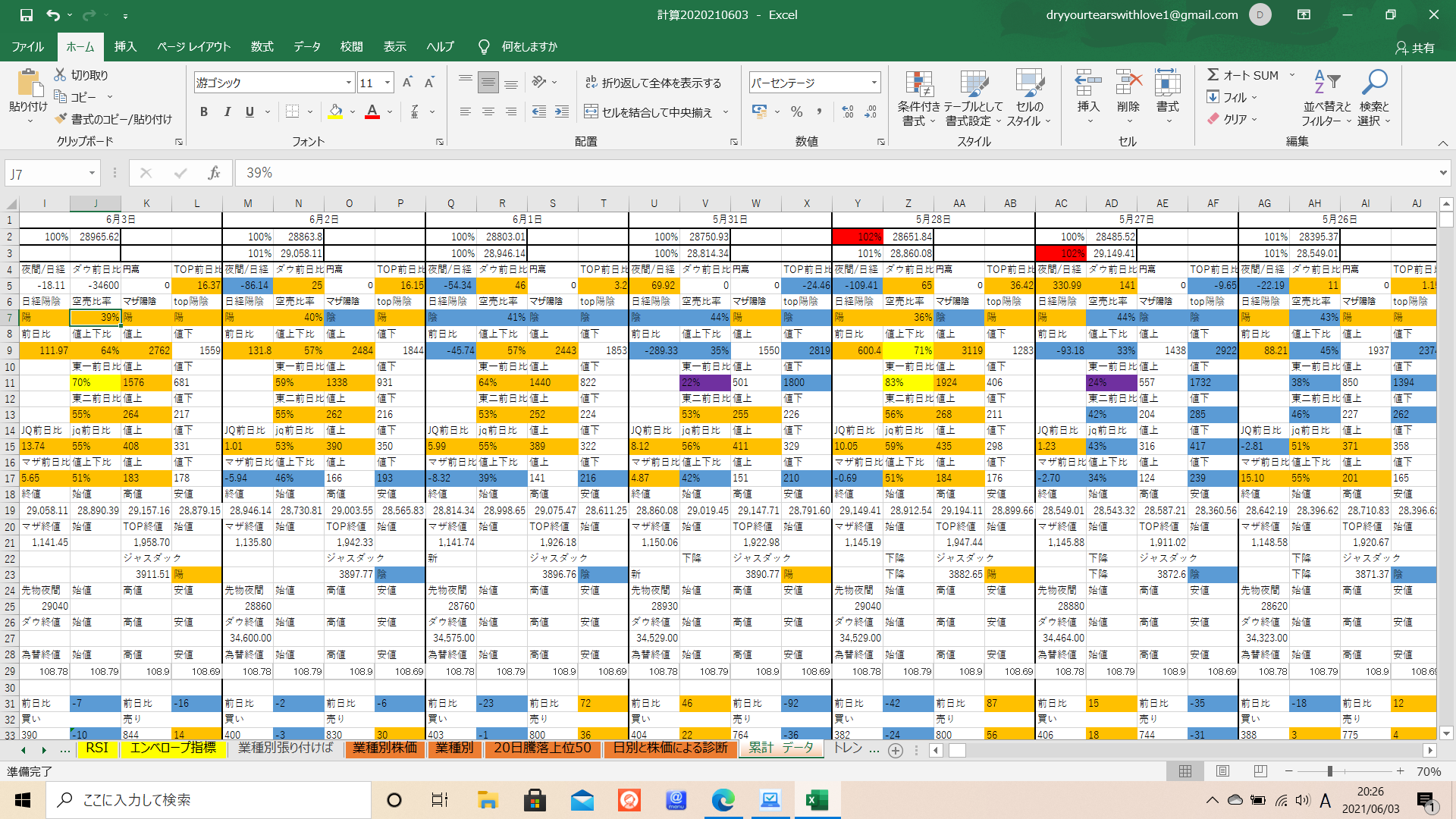Click Merge and Center button
This screenshot has height=819, width=1456.
tap(649, 112)
